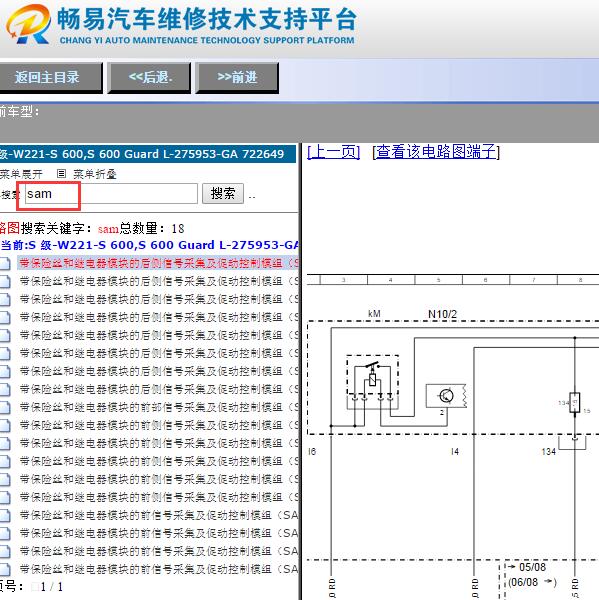This screenshot has height=600, width=599.
Task: Click the 搜索 search button
Action: pyautogui.click(x=223, y=194)
